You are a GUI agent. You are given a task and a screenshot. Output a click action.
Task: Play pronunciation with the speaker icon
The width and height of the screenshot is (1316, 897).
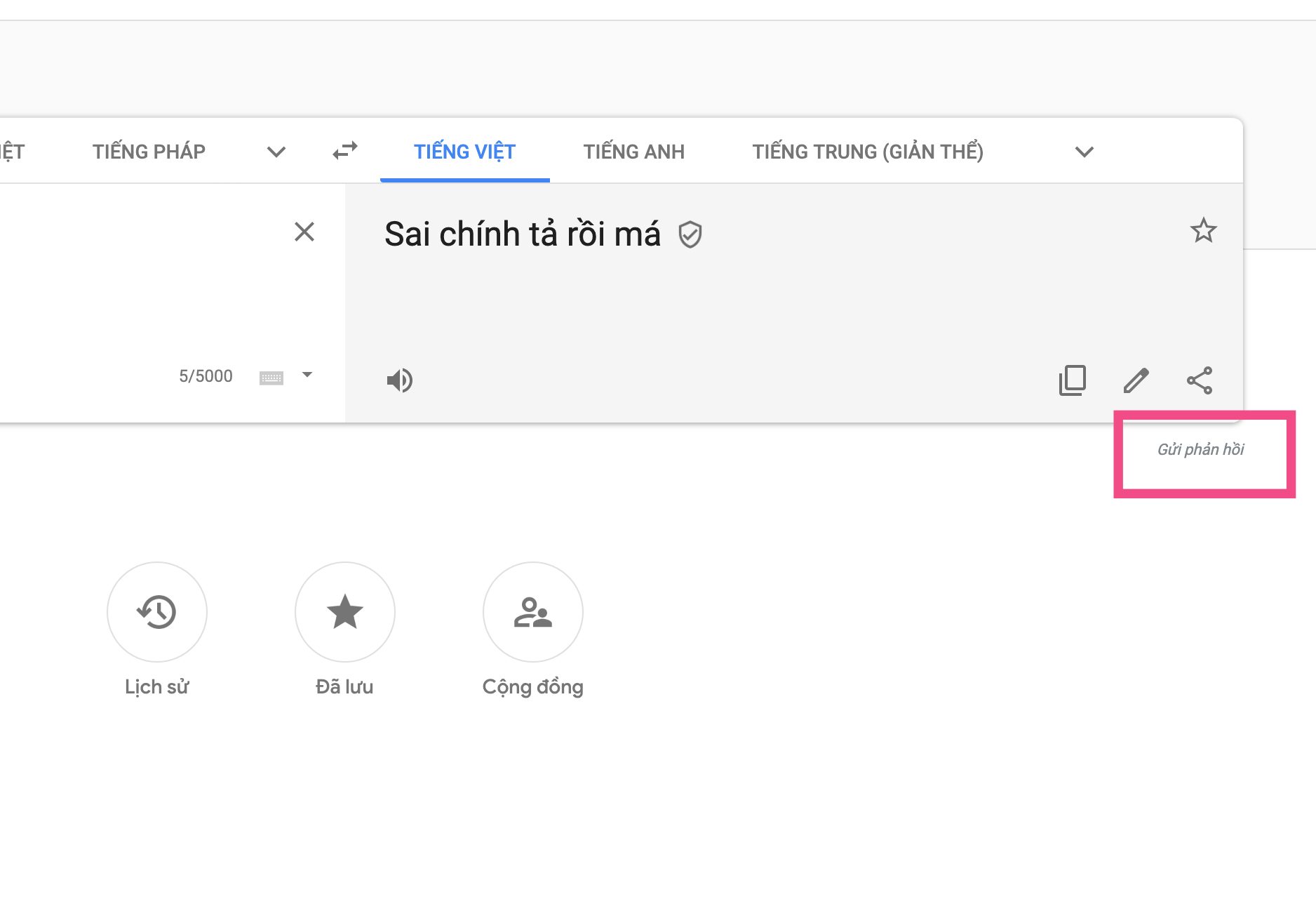pyautogui.click(x=399, y=380)
